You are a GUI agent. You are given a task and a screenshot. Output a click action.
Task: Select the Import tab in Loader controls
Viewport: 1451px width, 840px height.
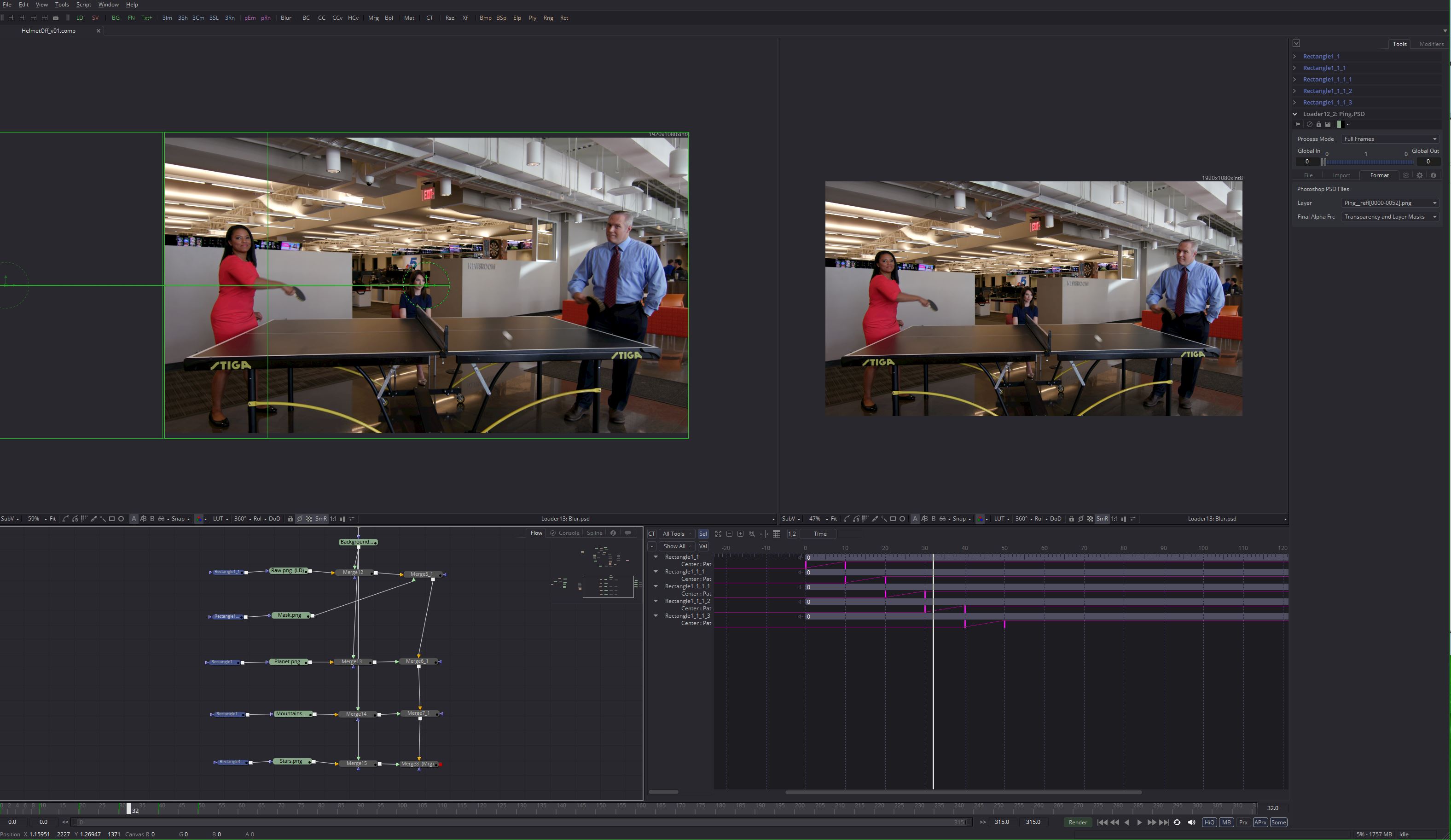(x=1341, y=175)
